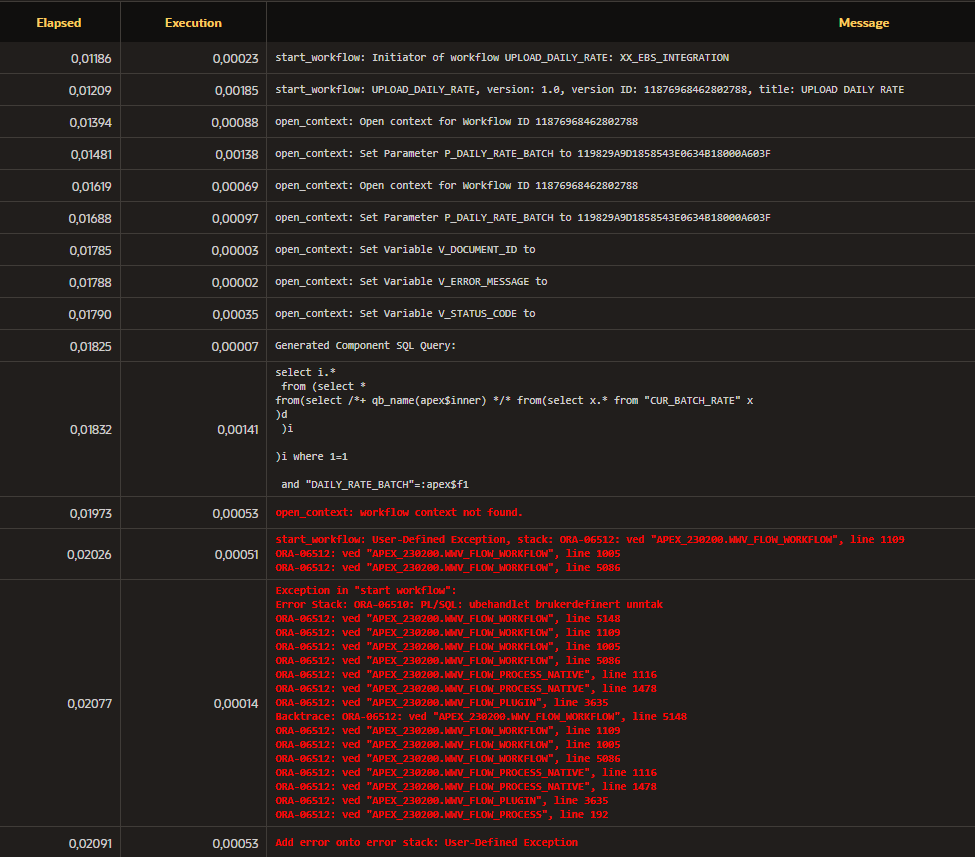The width and height of the screenshot is (975, 857).
Task: Select the UPLOAD_DAILY_RATE version 1.0 row
Action: (x=590, y=90)
